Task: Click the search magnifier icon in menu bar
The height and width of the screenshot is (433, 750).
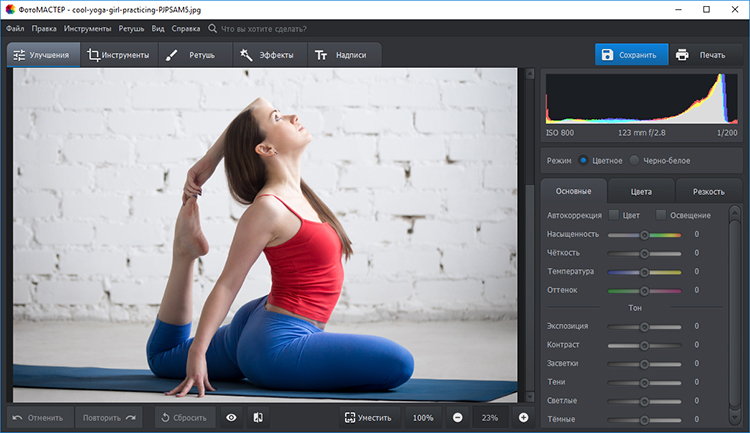Action: click(x=212, y=29)
